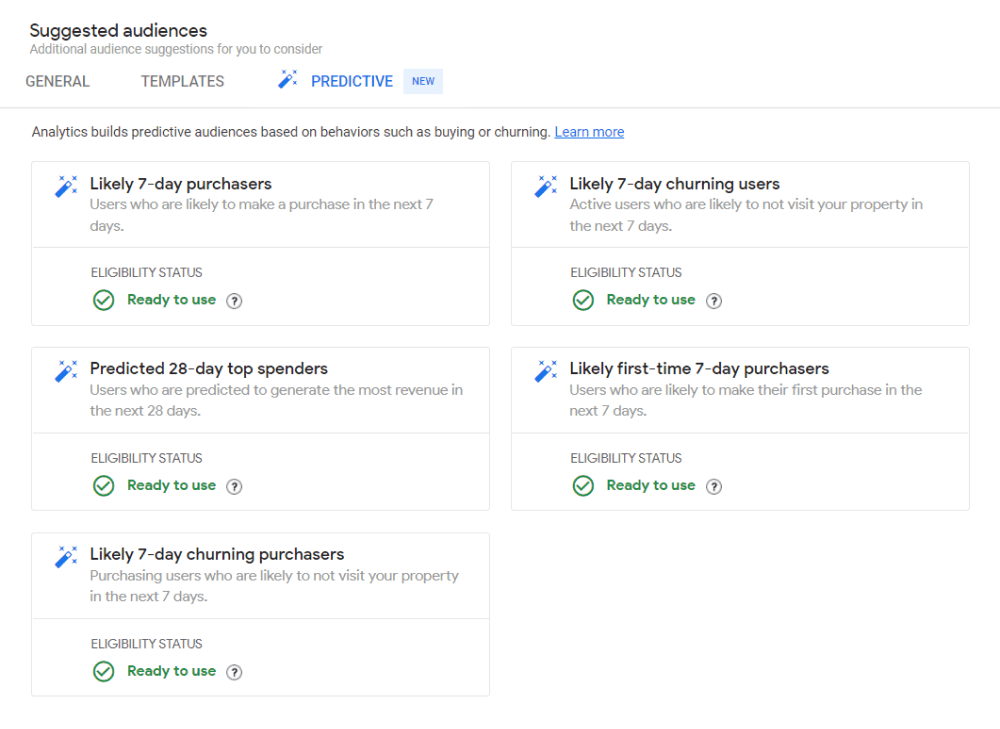Click the NEW badge next to Predictive

(x=423, y=81)
